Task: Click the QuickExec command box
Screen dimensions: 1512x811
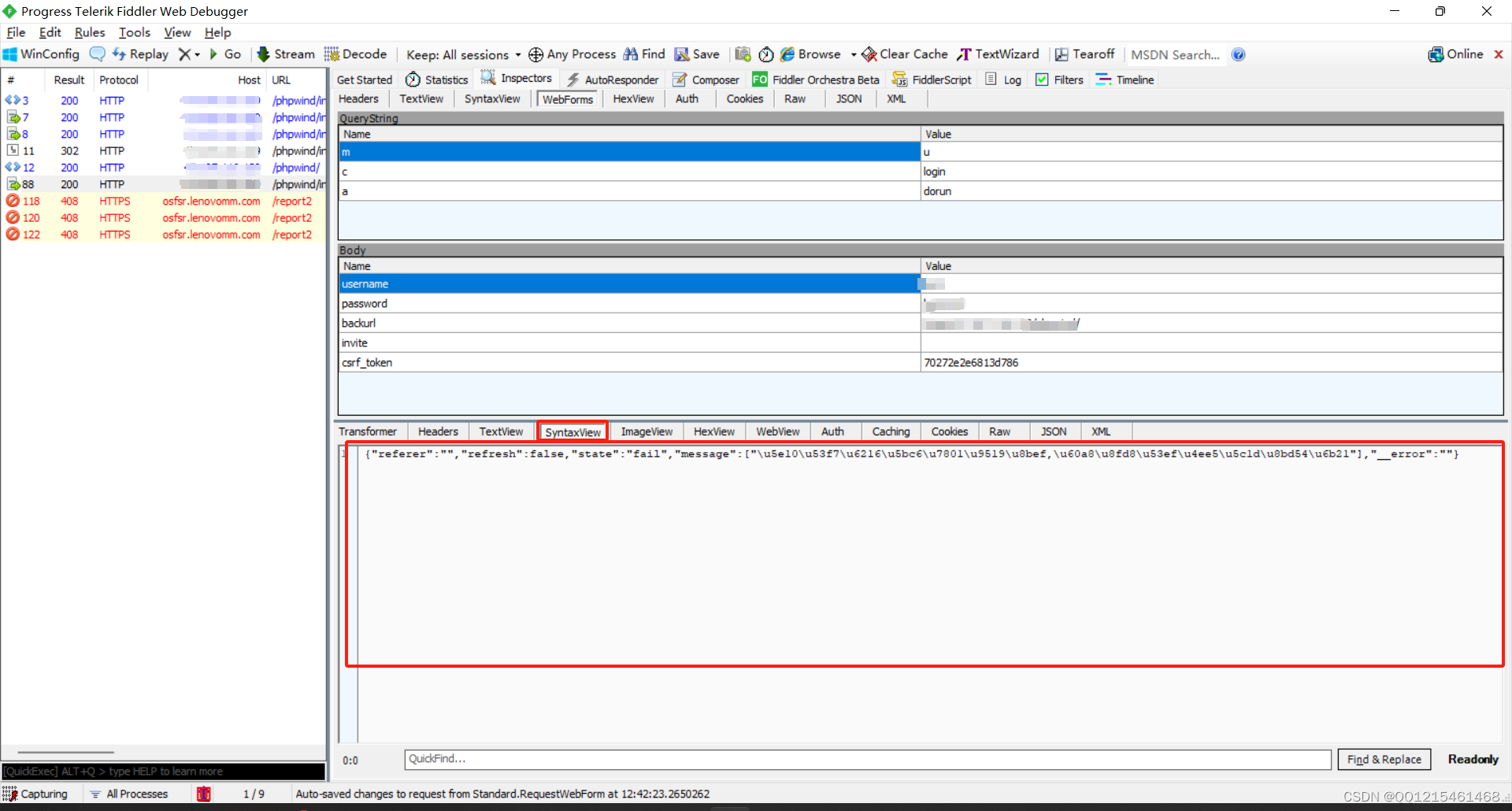Action: click(163, 772)
